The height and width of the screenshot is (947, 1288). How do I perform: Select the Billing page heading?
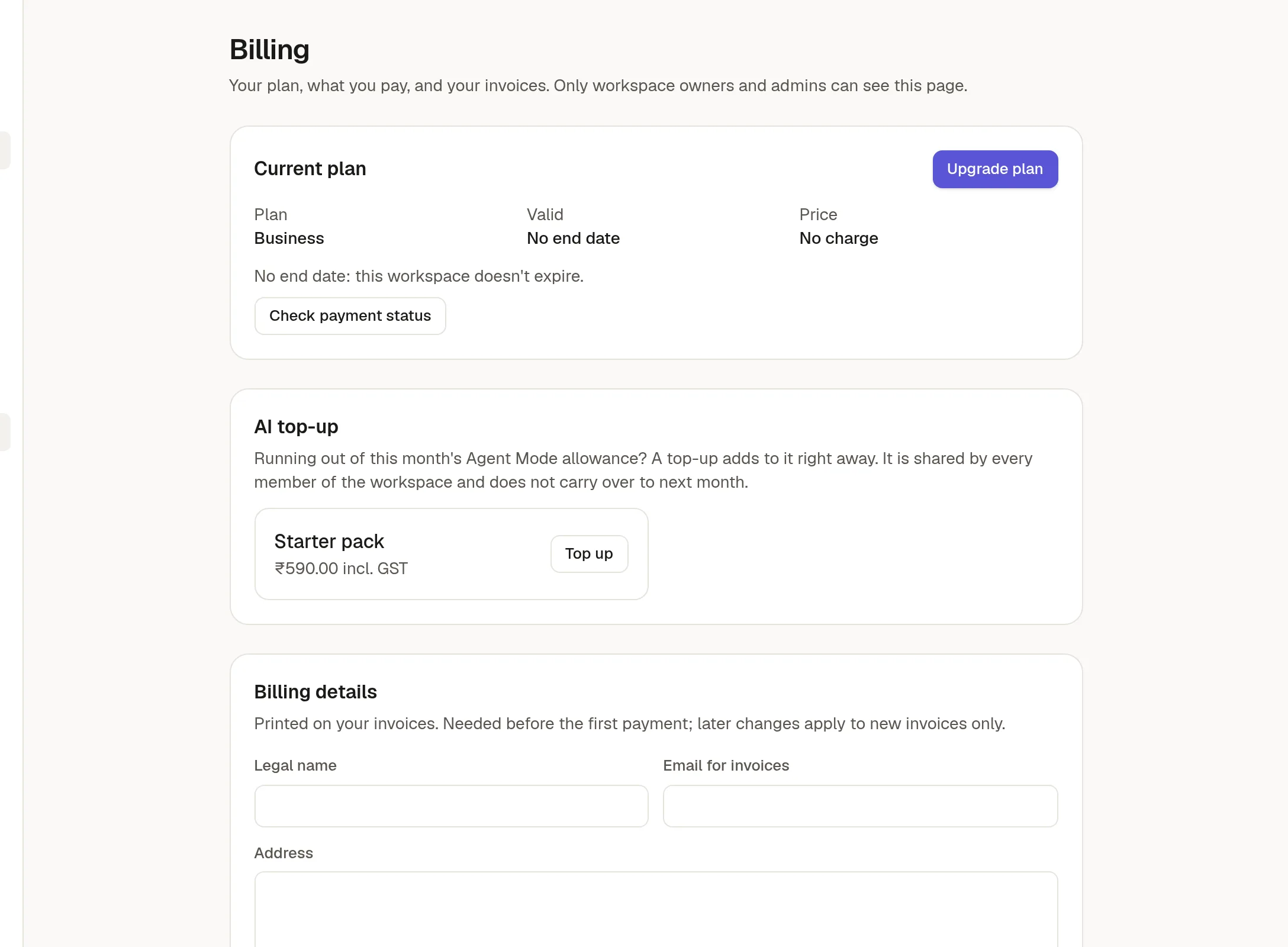point(269,50)
